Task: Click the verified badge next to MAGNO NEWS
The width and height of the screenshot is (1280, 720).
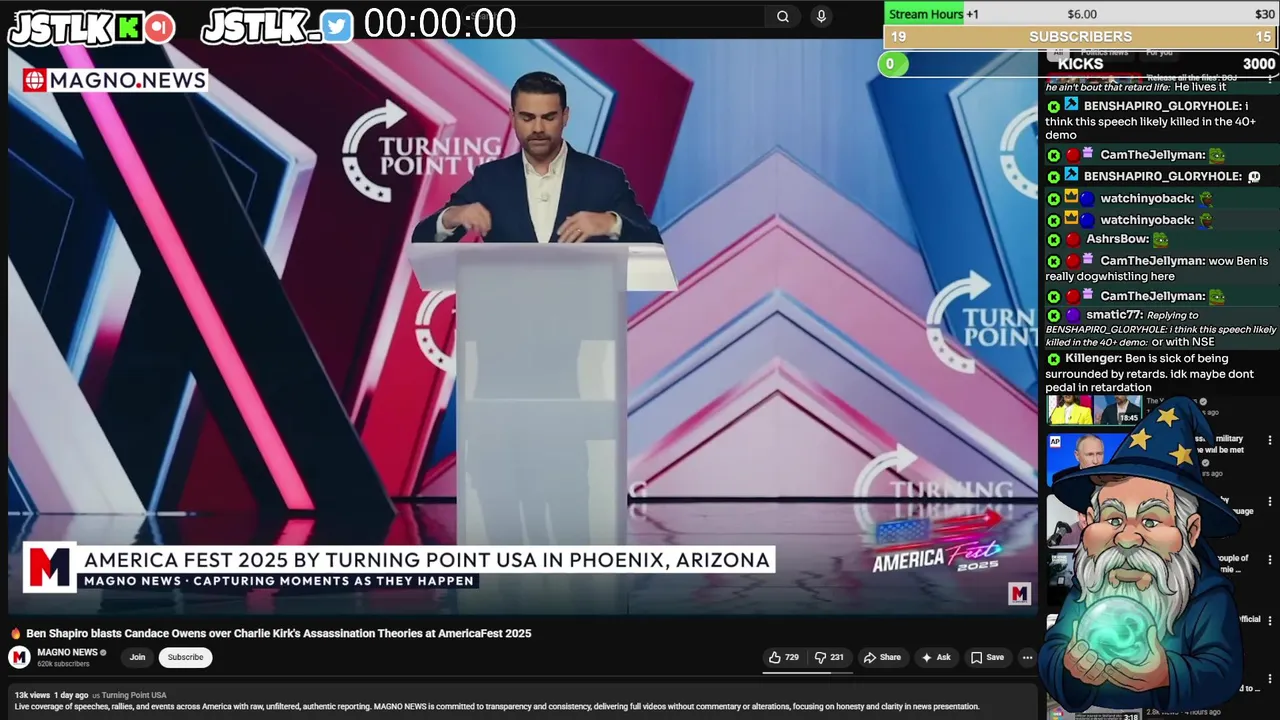Action: pyautogui.click(x=103, y=652)
